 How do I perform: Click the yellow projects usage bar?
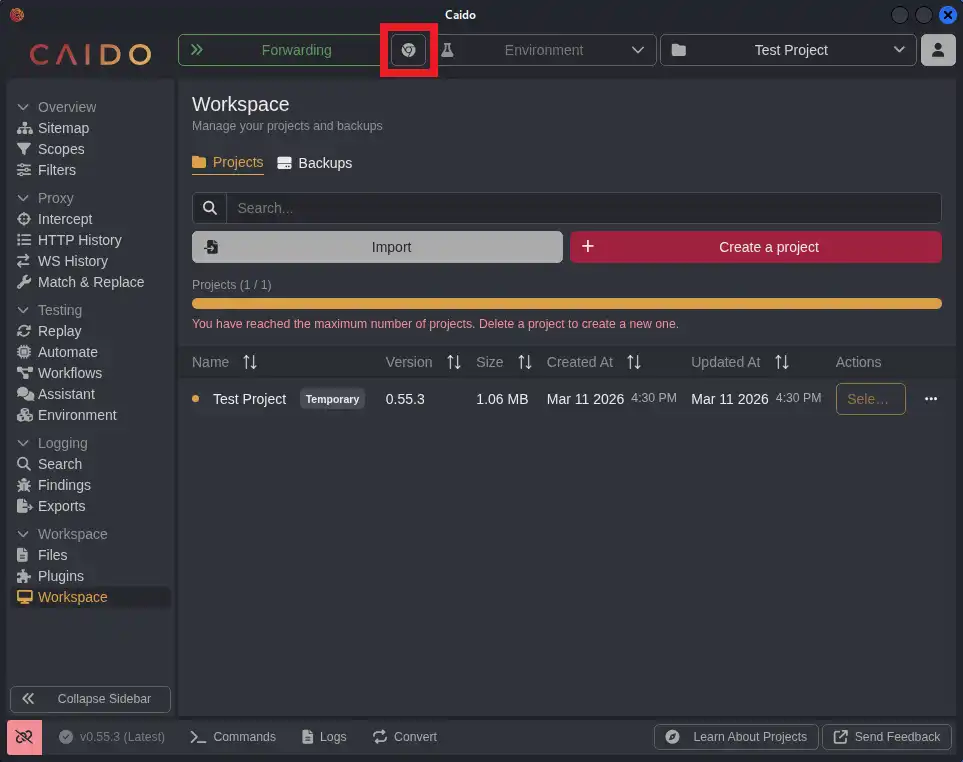pyautogui.click(x=566, y=304)
